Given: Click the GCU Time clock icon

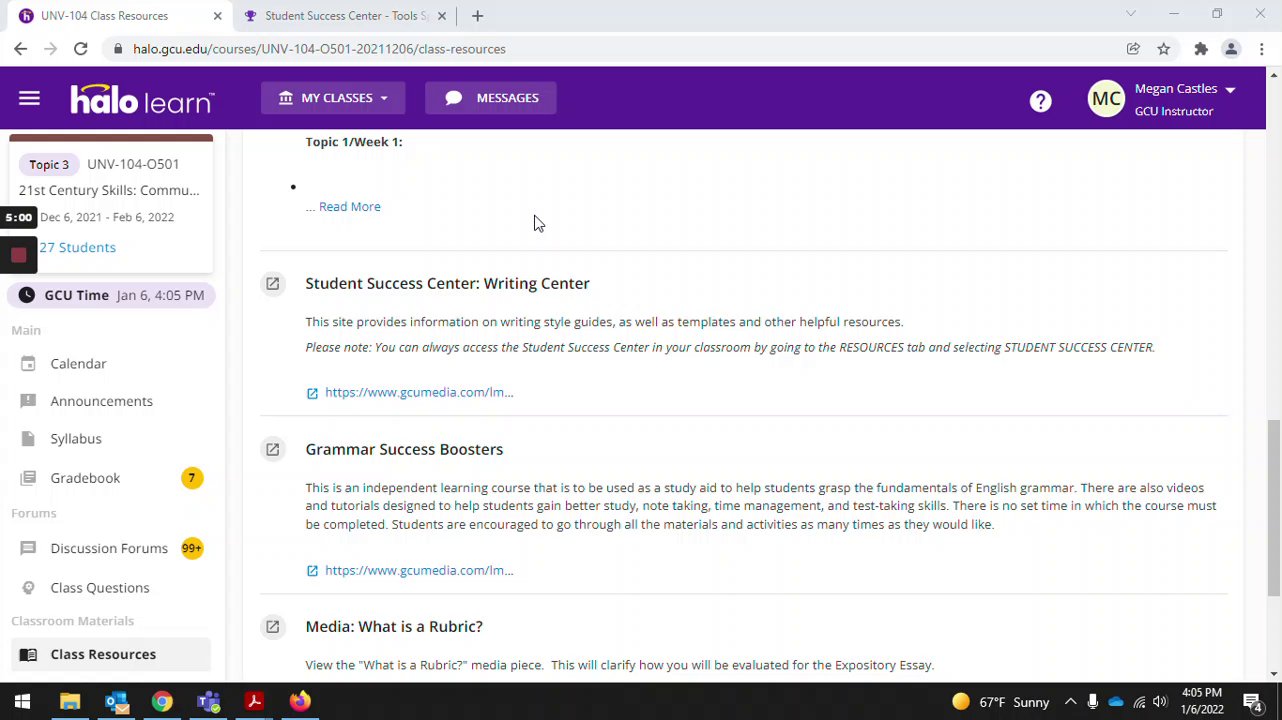Looking at the screenshot, I should [27, 296].
